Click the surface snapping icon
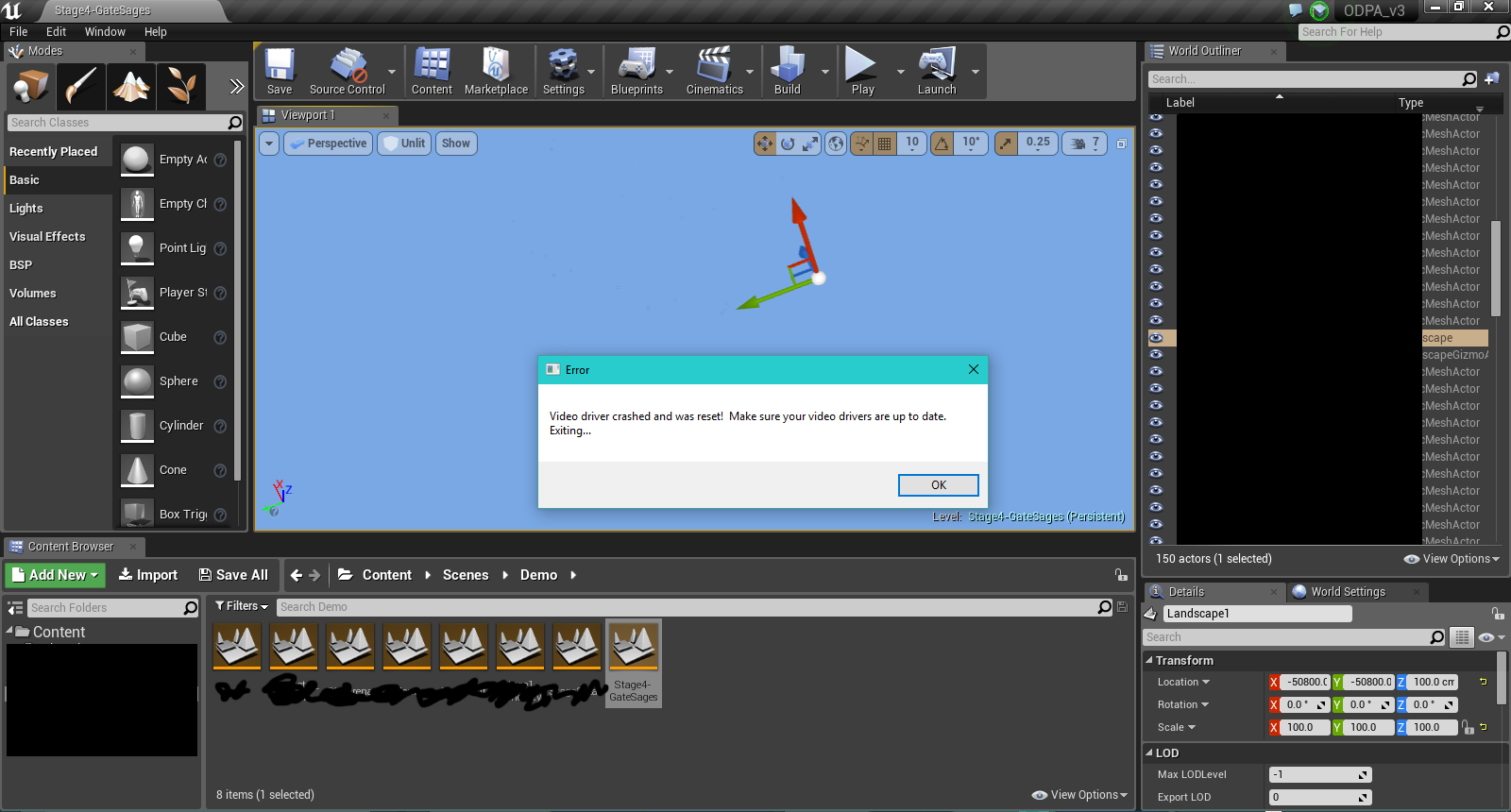This screenshot has width=1511, height=812. (861, 144)
